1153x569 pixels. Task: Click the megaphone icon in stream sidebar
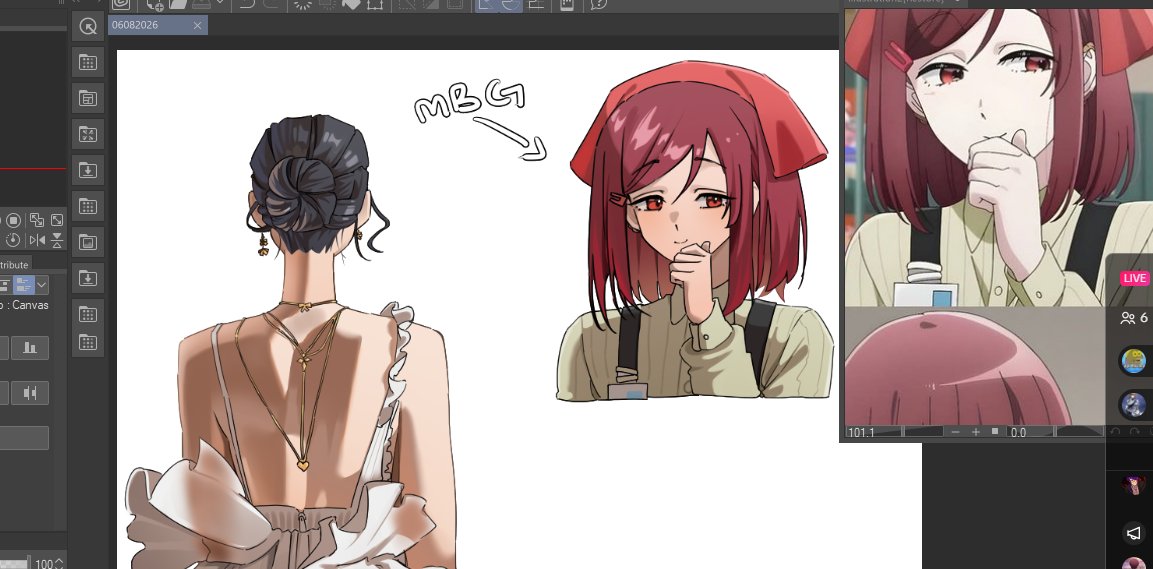pyautogui.click(x=1133, y=533)
